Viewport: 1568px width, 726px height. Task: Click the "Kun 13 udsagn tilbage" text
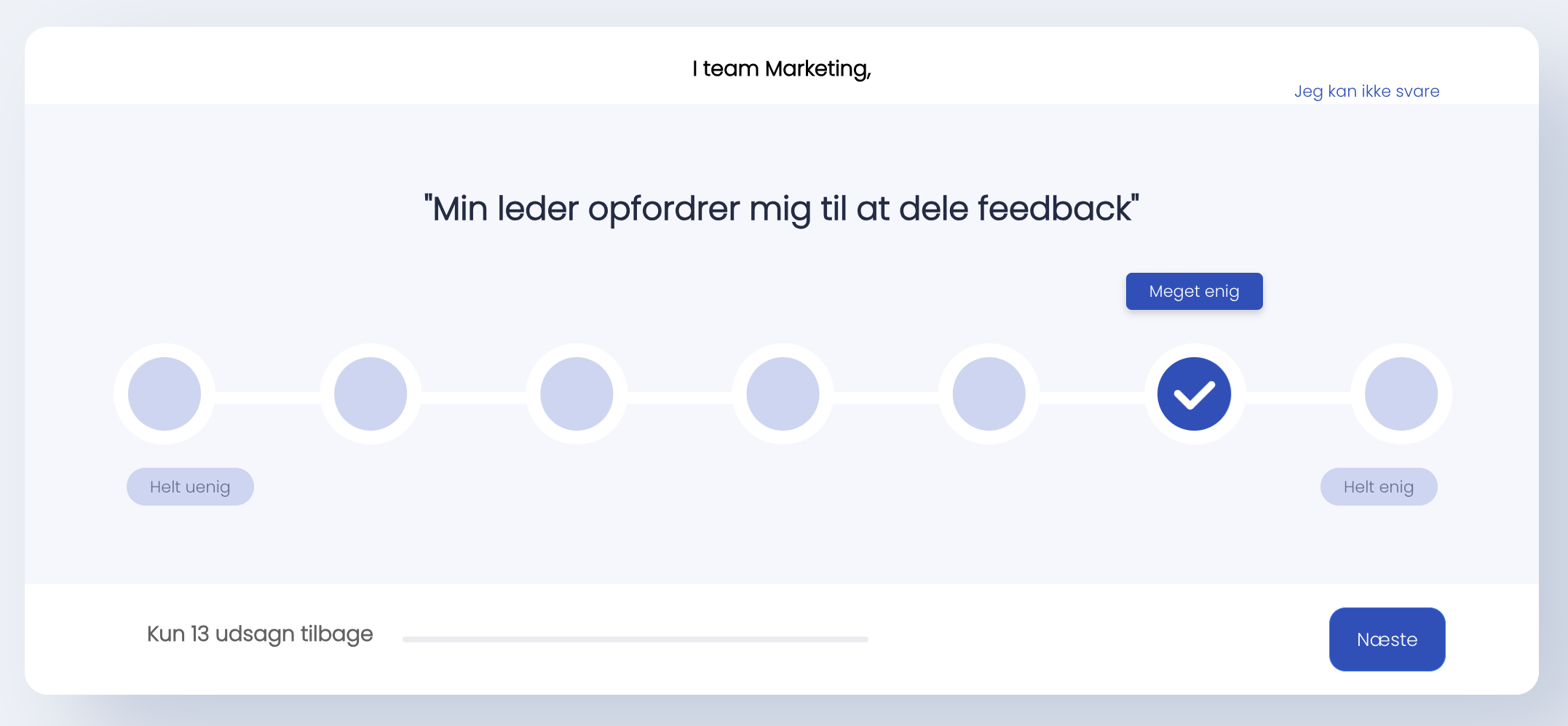260,634
